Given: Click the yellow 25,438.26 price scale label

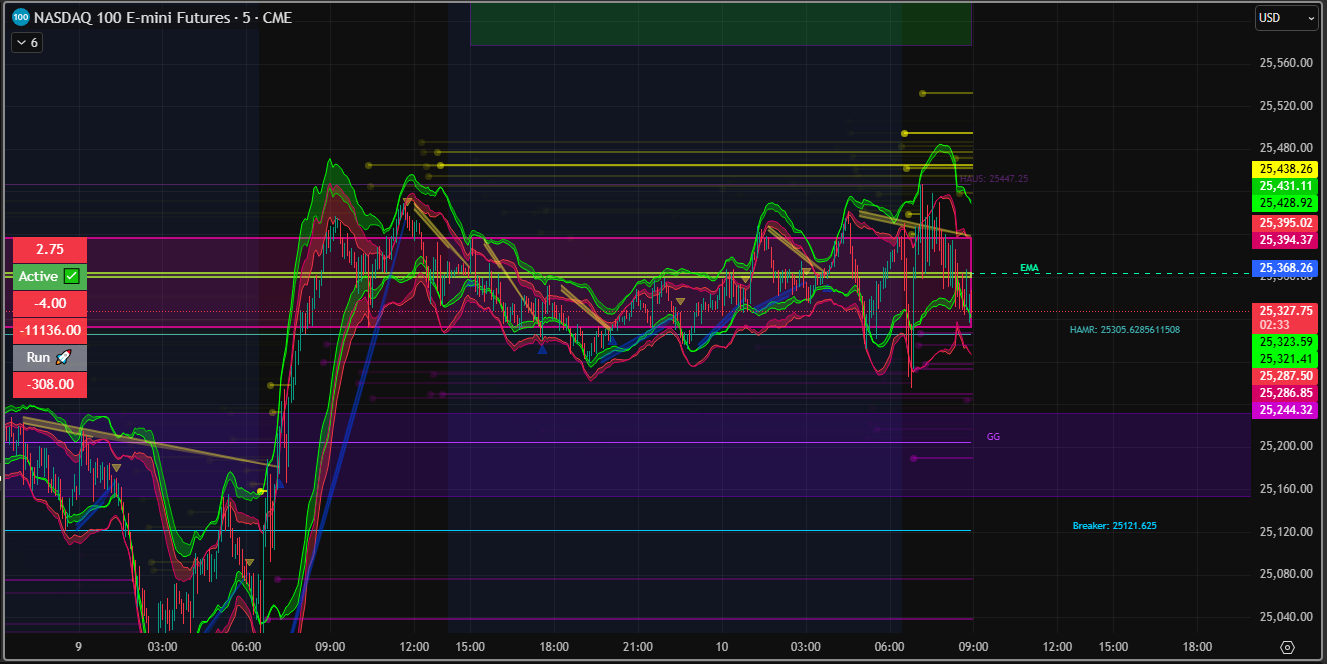Looking at the screenshot, I should tap(1284, 169).
